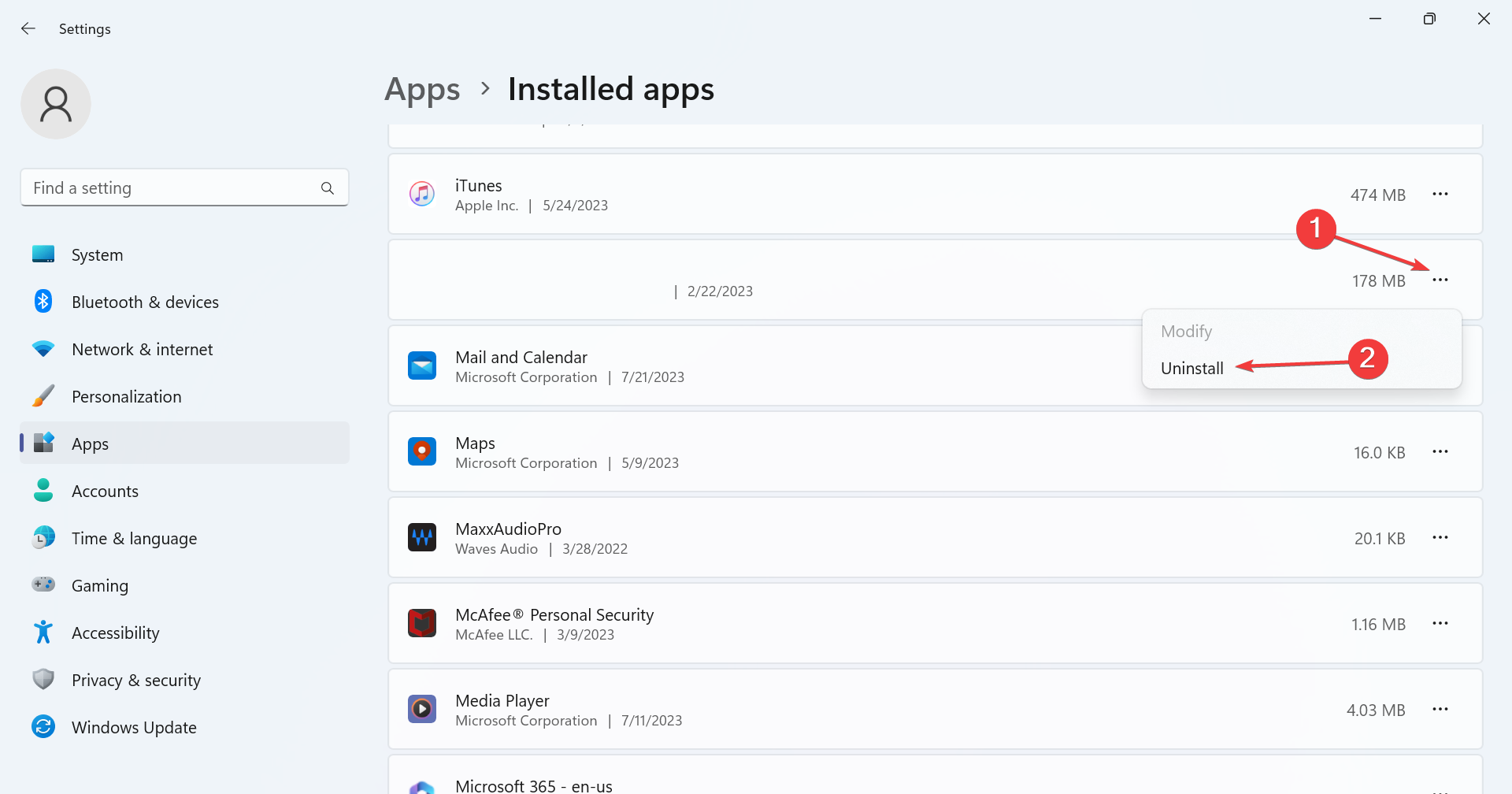Click the Personalization paintbrush icon
The width and height of the screenshot is (1512, 794).
pyautogui.click(x=43, y=395)
